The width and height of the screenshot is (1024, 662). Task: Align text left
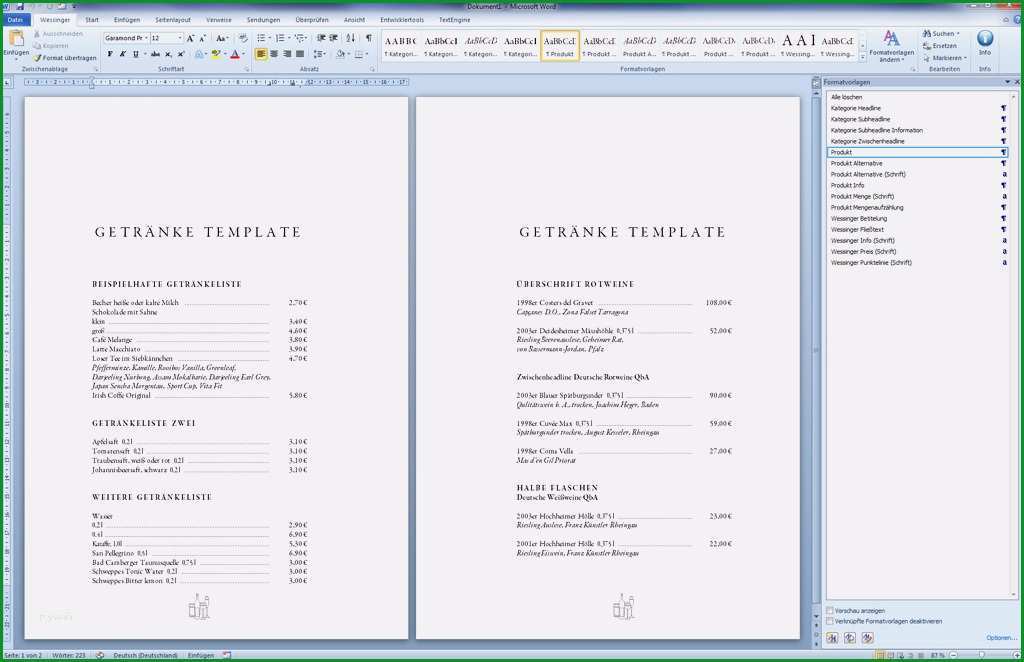click(x=261, y=54)
